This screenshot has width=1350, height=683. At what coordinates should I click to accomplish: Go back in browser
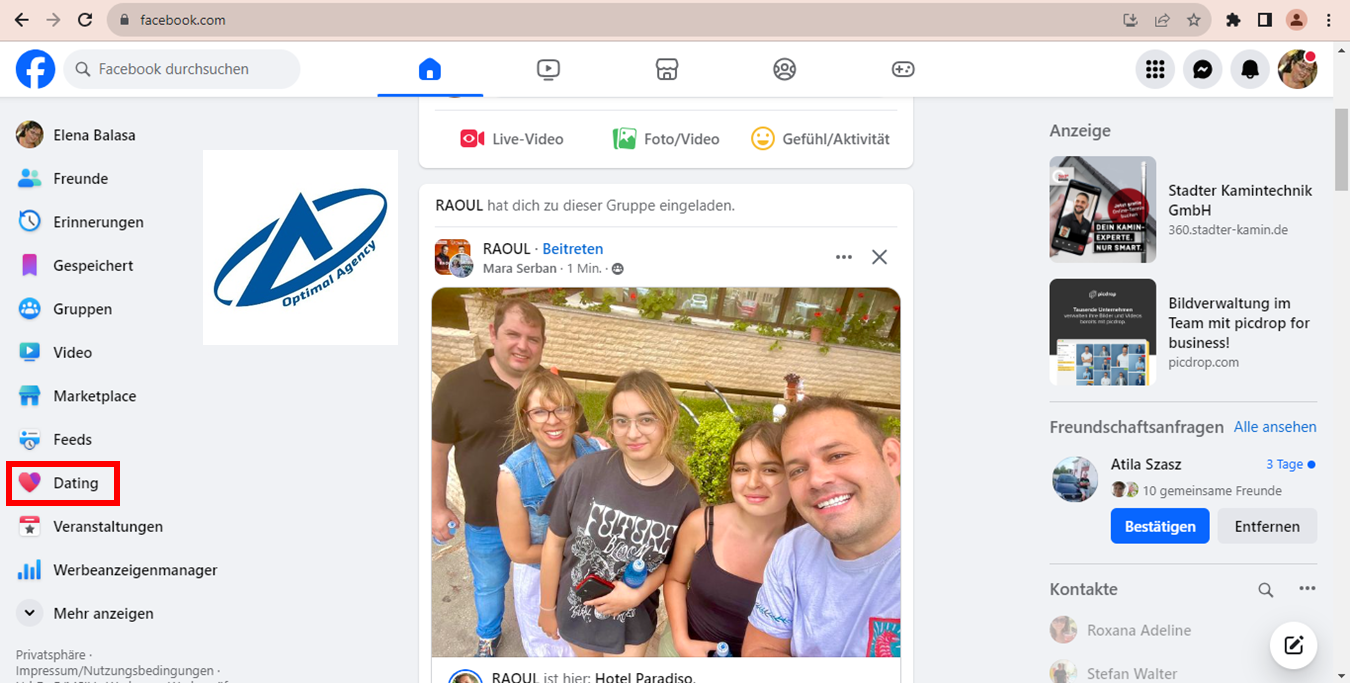click(x=21, y=20)
